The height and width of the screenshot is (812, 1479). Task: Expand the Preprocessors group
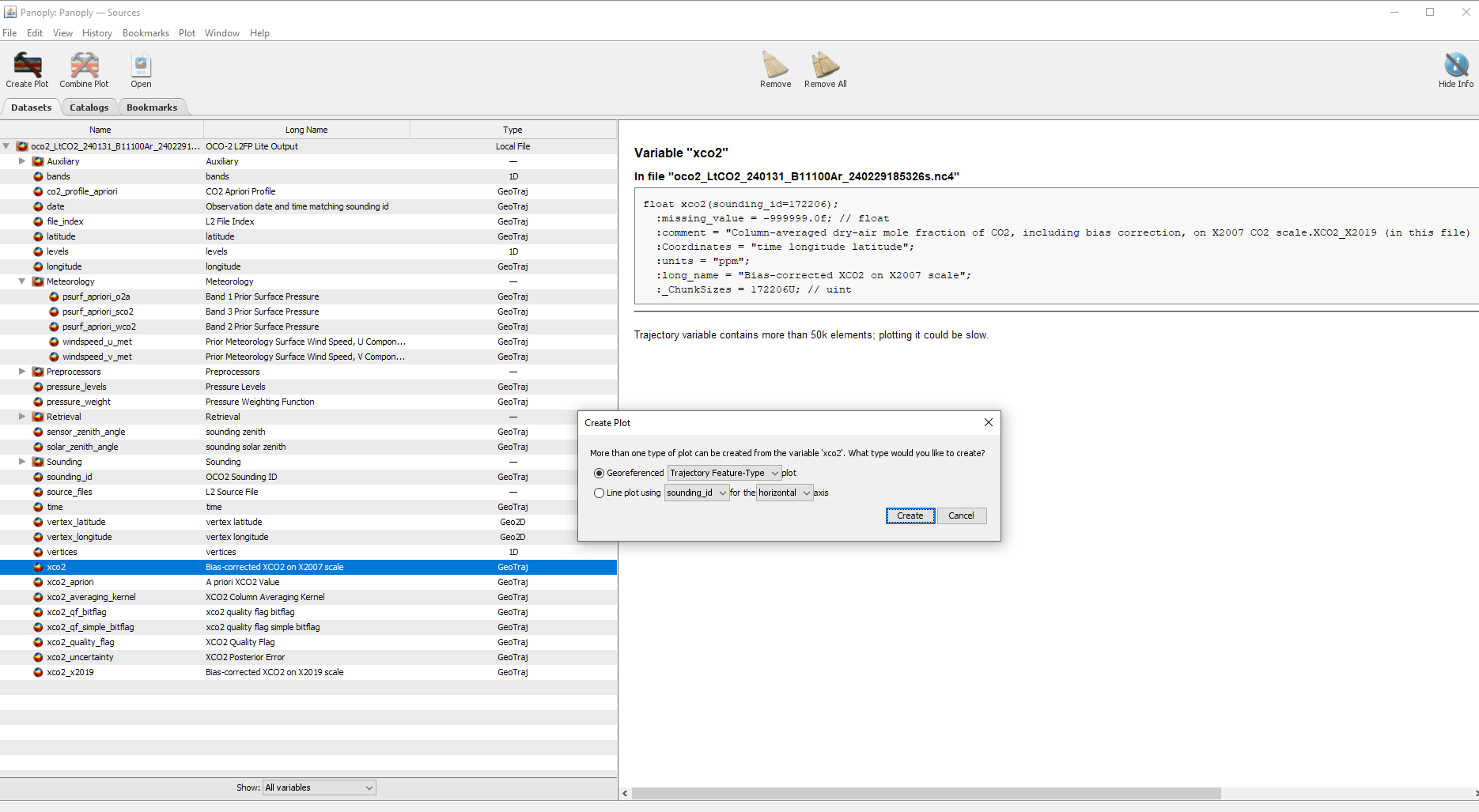coord(22,372)
